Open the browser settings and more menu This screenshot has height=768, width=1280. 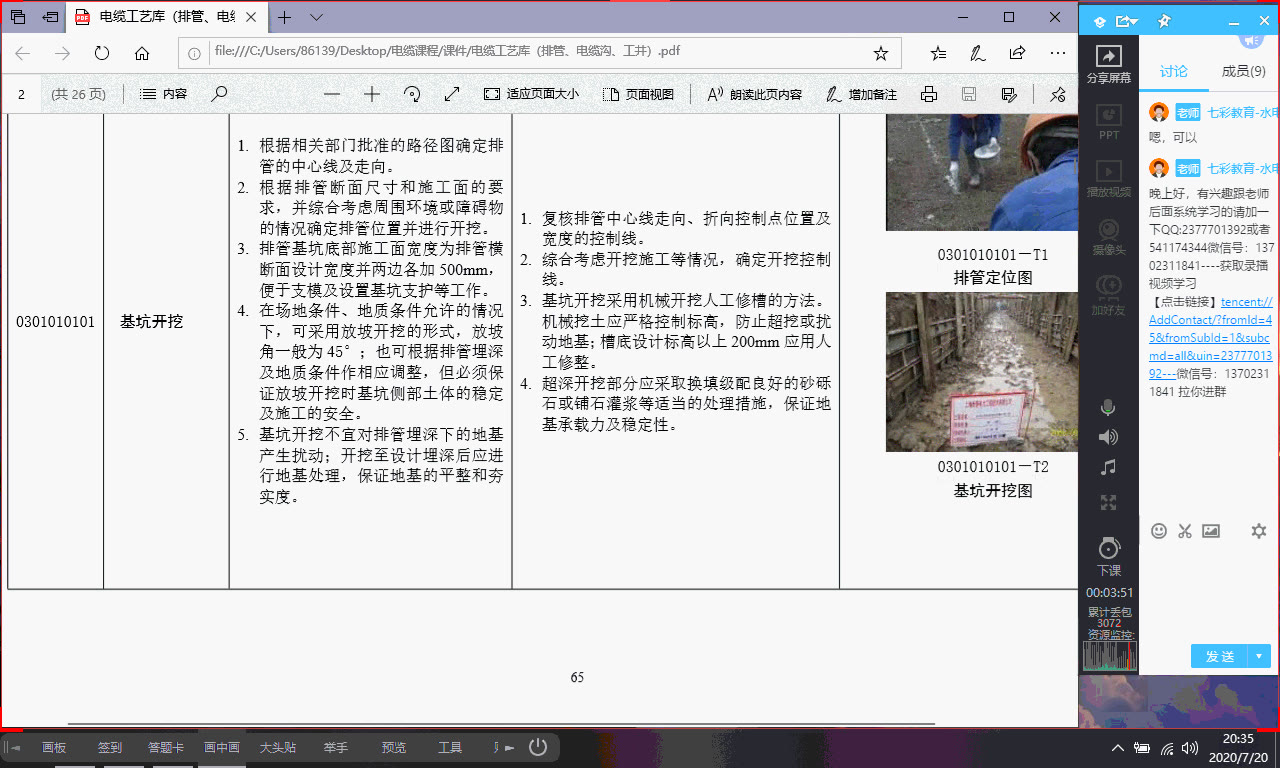[1057, 53]
